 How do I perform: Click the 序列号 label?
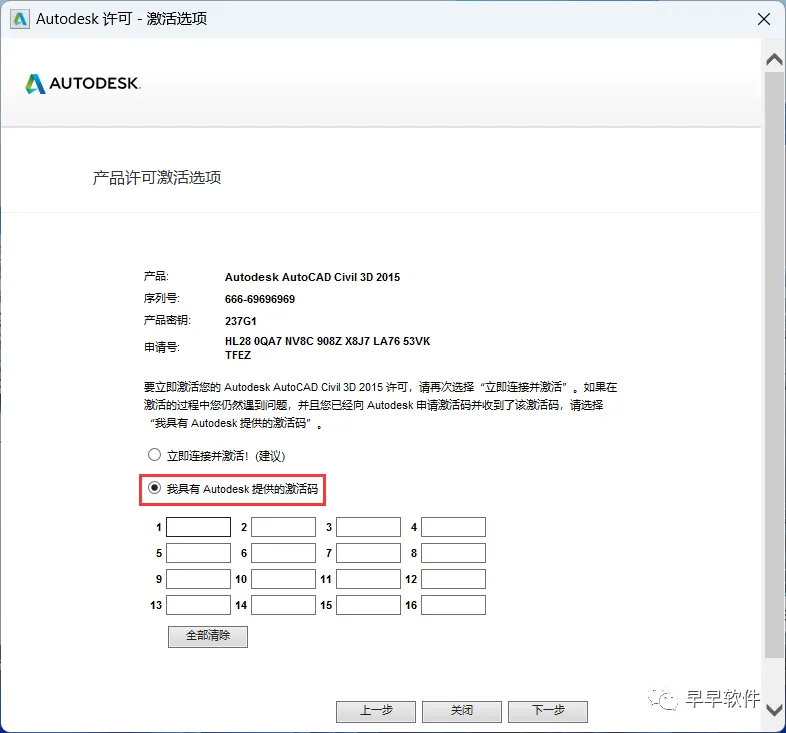[161, 298]
